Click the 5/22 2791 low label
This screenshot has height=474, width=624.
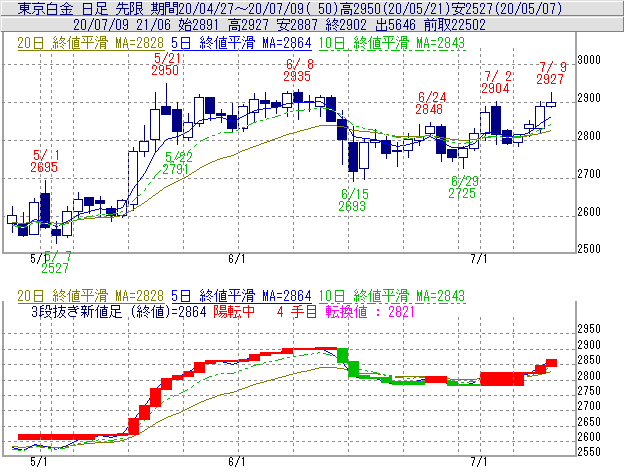point(176,163)
